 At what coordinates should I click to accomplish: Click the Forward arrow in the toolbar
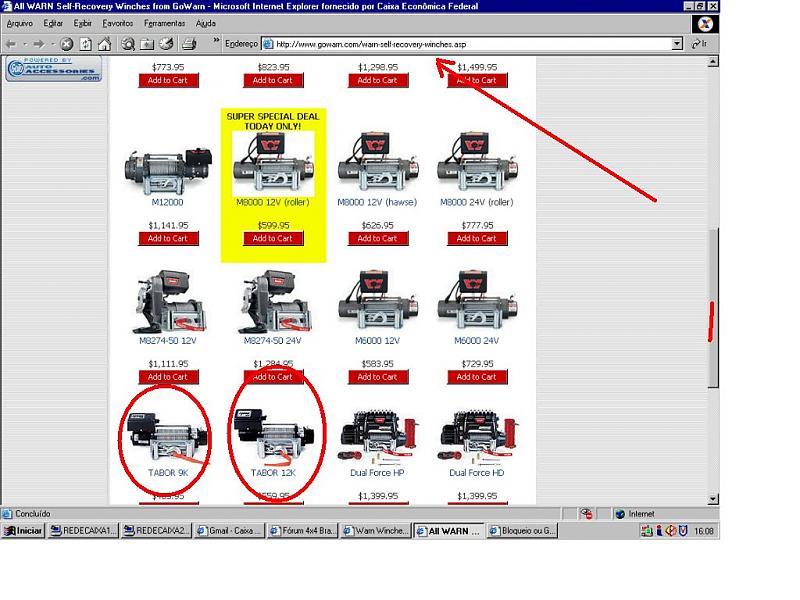point(39,44)
